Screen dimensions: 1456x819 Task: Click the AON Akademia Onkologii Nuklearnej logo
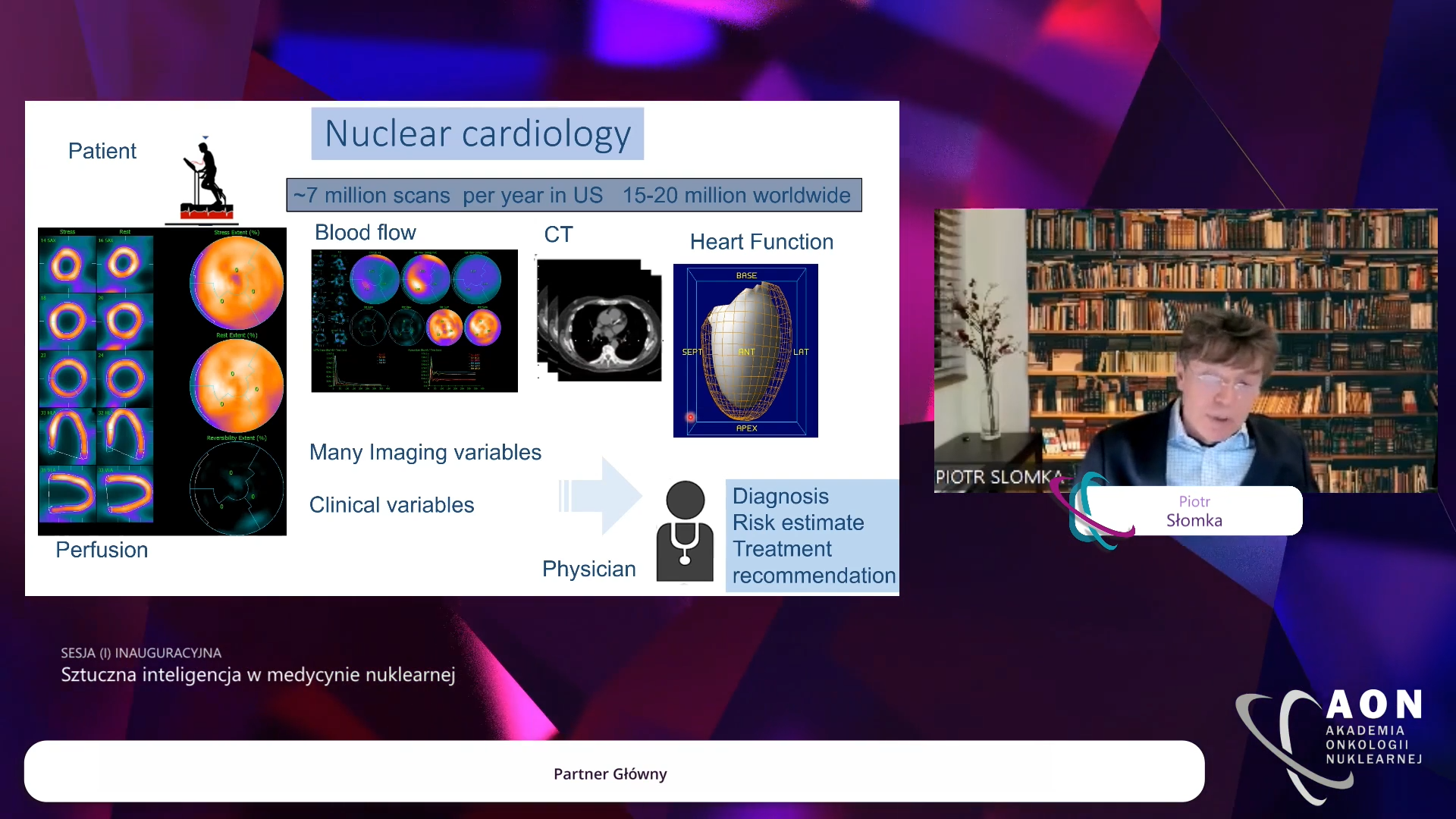[1331, 745]
